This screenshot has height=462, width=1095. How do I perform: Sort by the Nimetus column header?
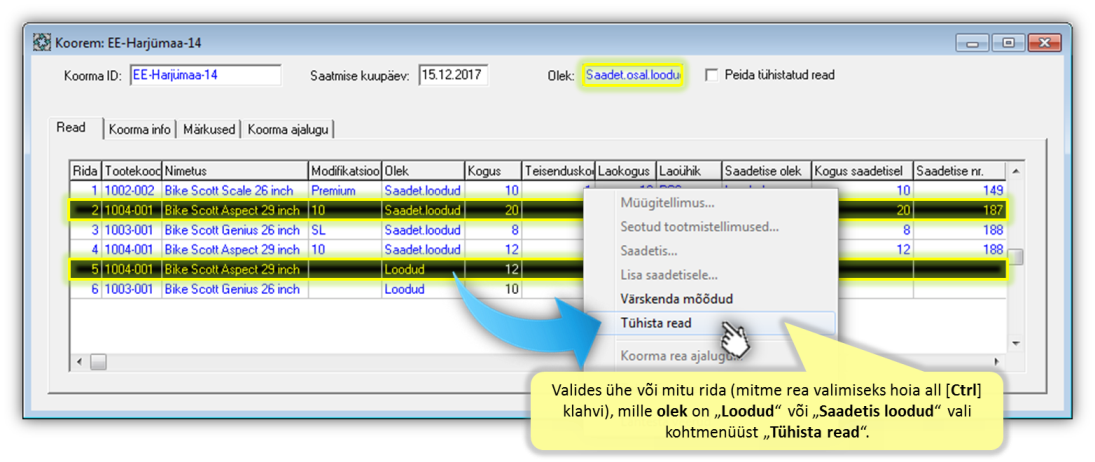pos(234,171)
